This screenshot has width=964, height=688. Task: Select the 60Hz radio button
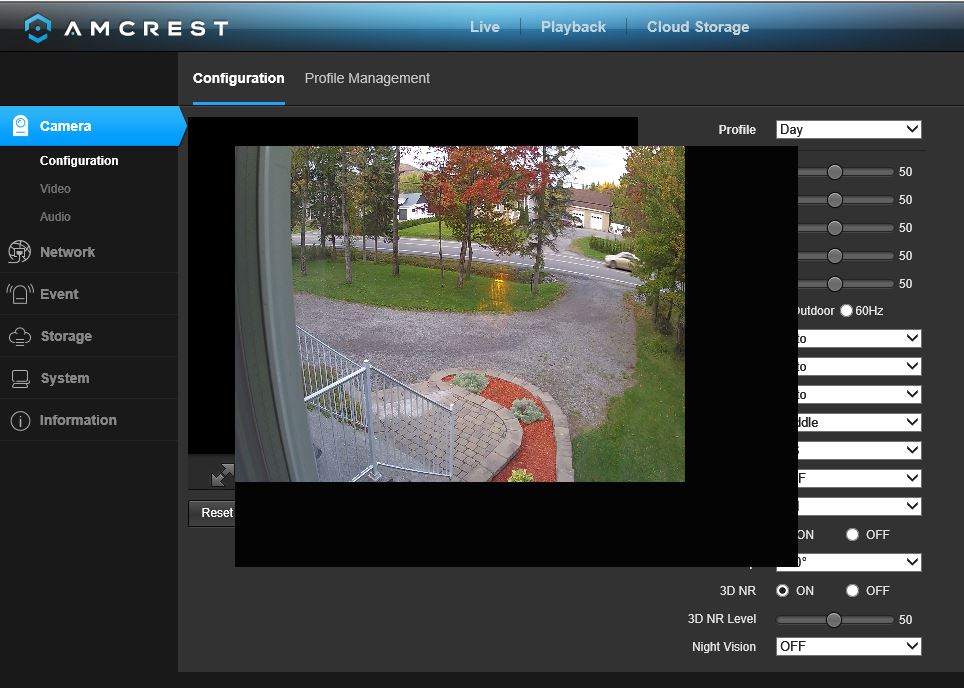847,310
